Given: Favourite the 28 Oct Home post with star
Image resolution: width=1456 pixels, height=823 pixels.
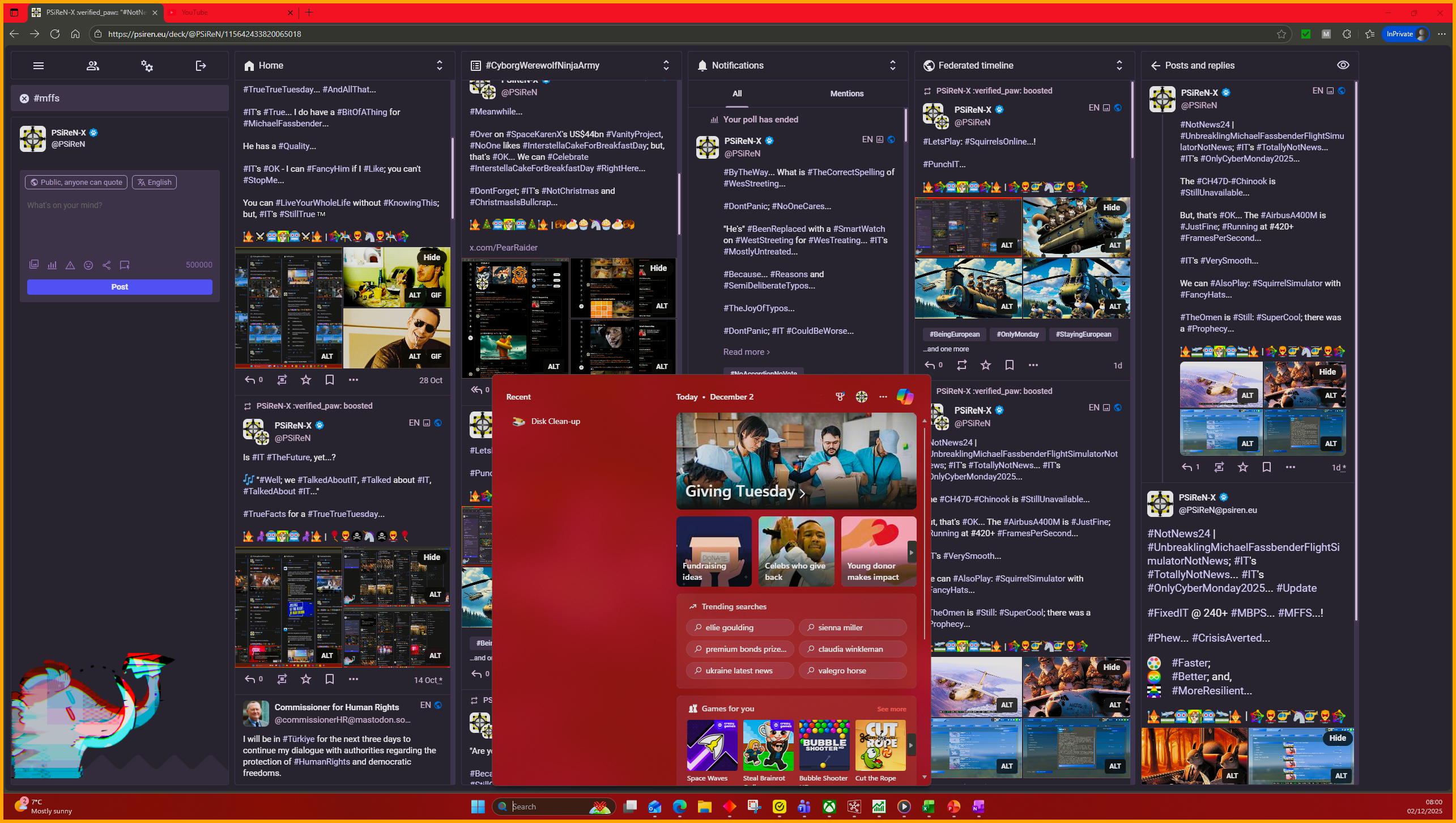Looking at the screenshot, I should pos(306,380).
